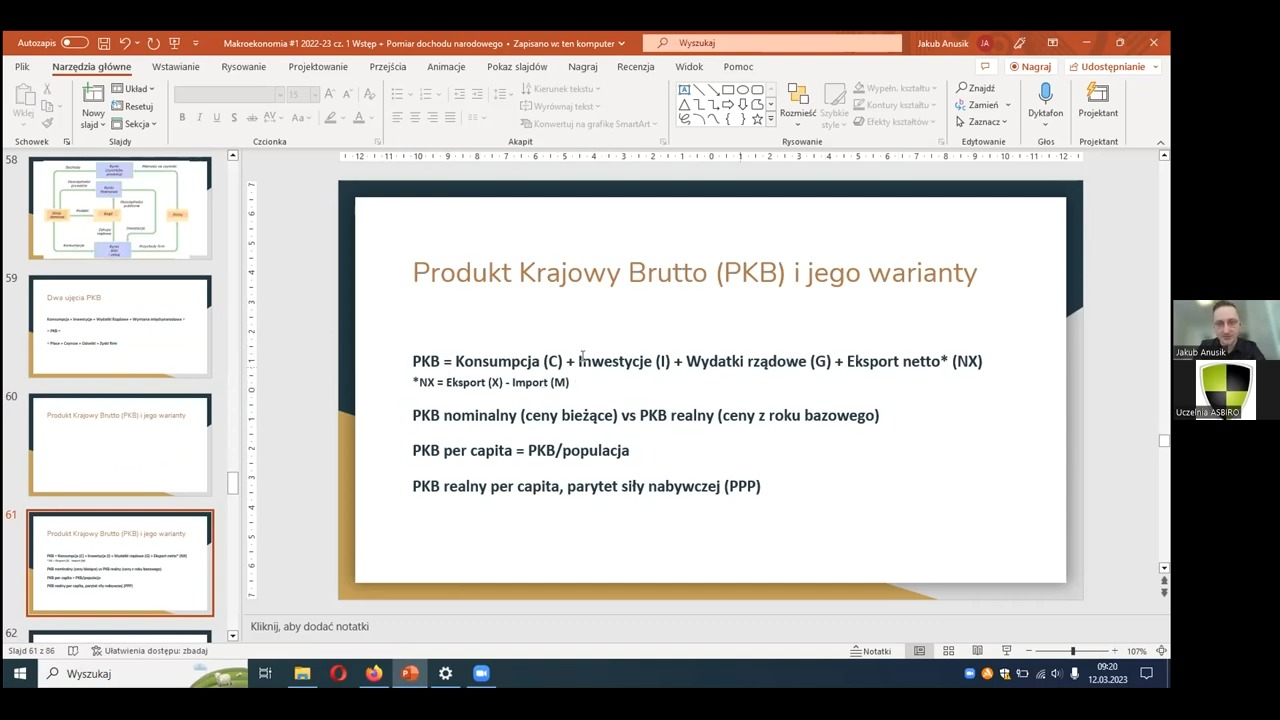Expand the Sekcja dropdown
Screen dimensions: 1280x720
tap(134, 124)
